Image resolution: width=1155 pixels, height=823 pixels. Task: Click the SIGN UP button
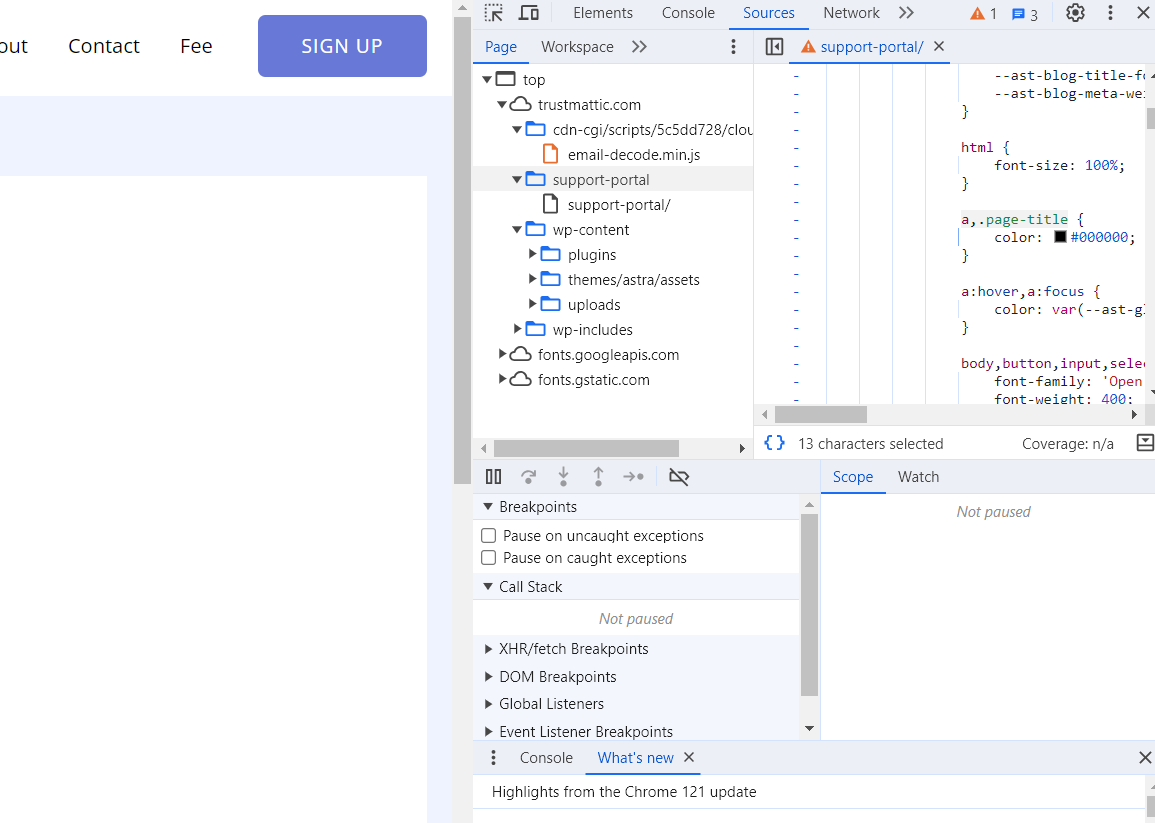[342, 46]
